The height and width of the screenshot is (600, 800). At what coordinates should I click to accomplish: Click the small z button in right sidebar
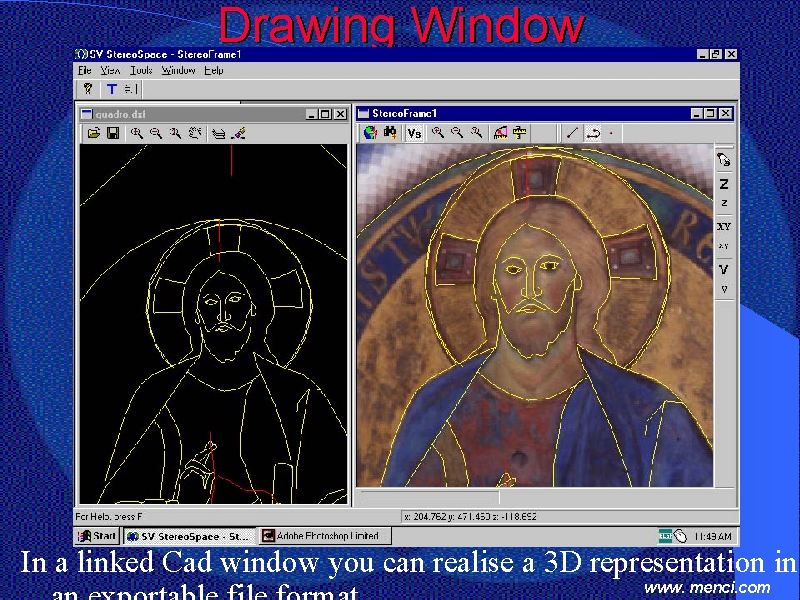[x=723, y=203]
